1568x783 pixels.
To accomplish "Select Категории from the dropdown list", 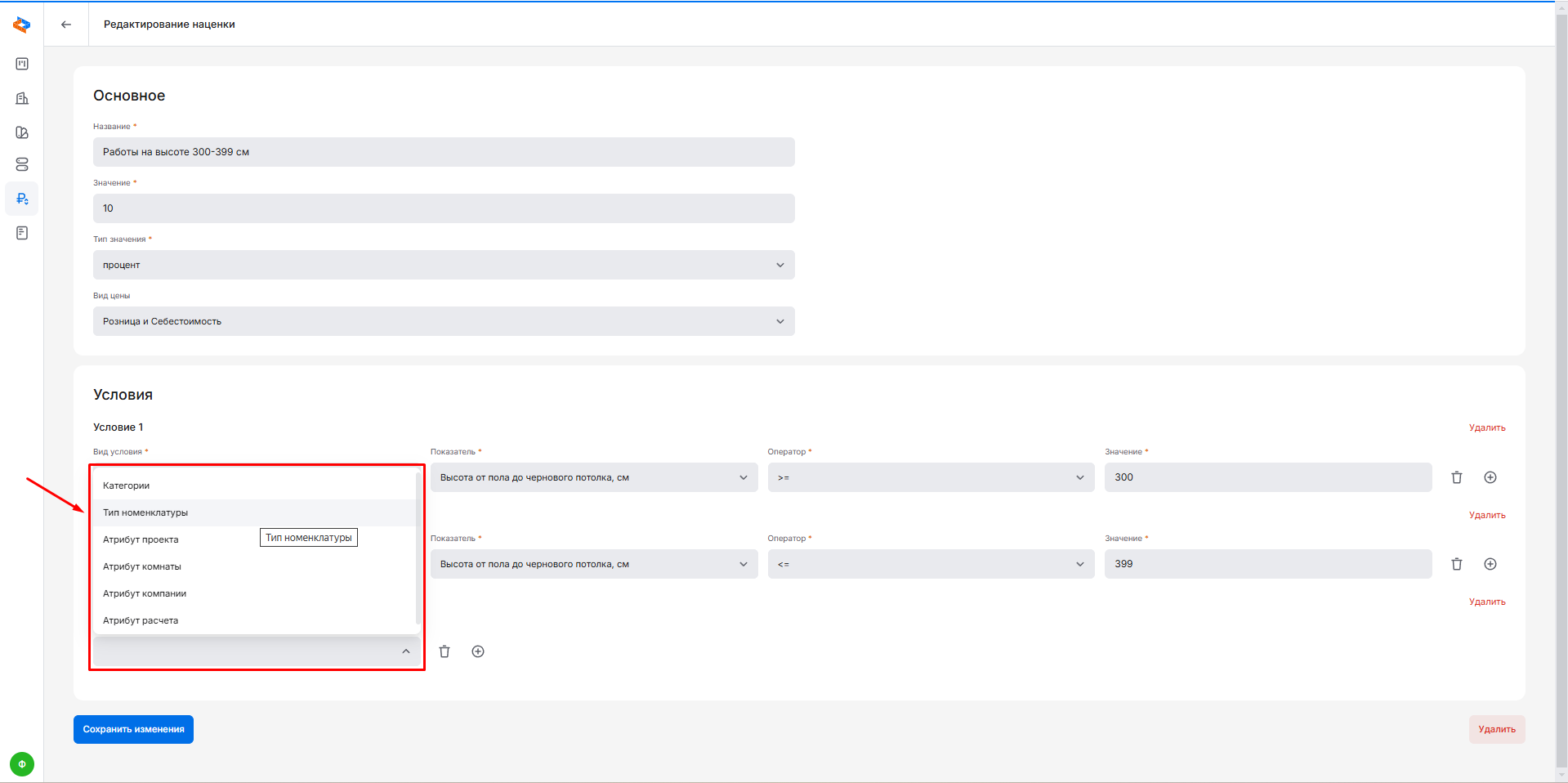I will click(x=127, y=485).
